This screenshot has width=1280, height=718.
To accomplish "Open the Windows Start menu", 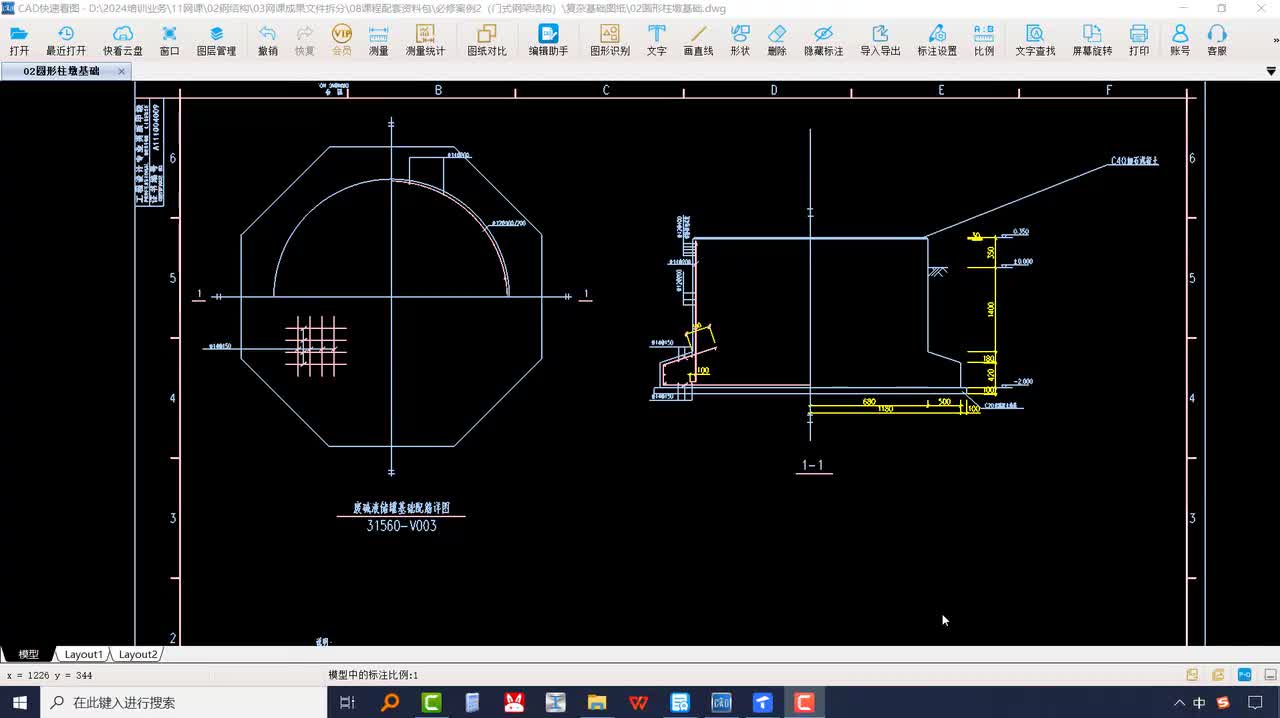I will [x=20, y=702].
